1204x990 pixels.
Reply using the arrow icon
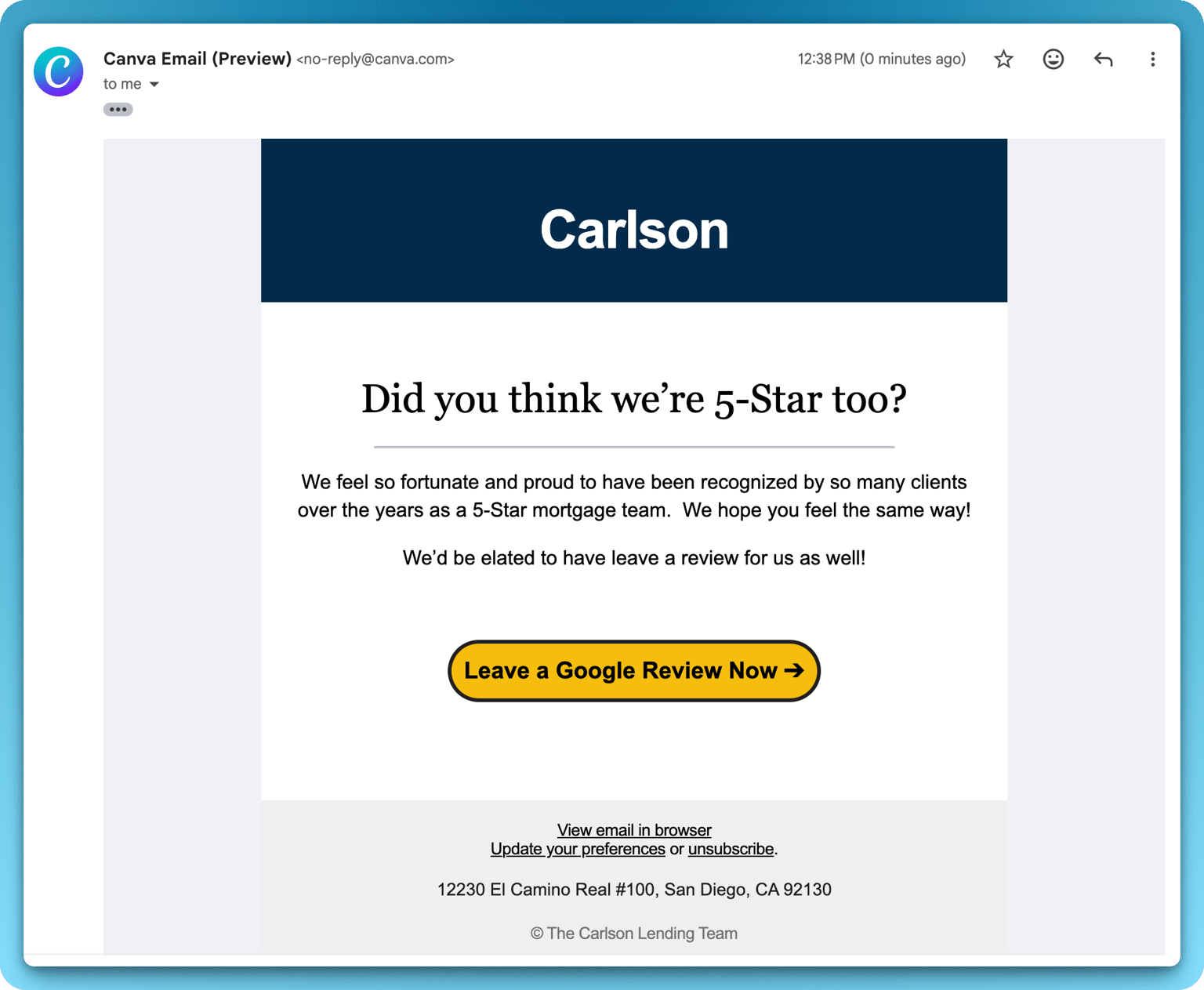1103,60
